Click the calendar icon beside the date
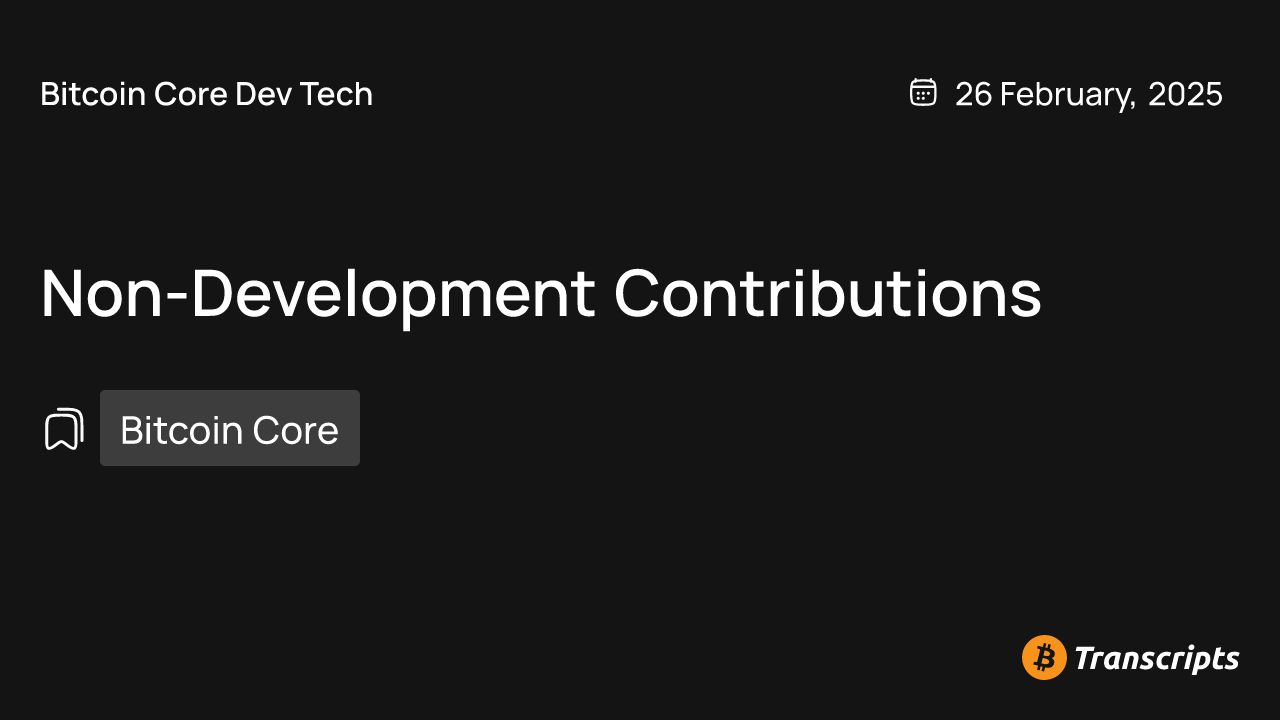 coord(922,92)
